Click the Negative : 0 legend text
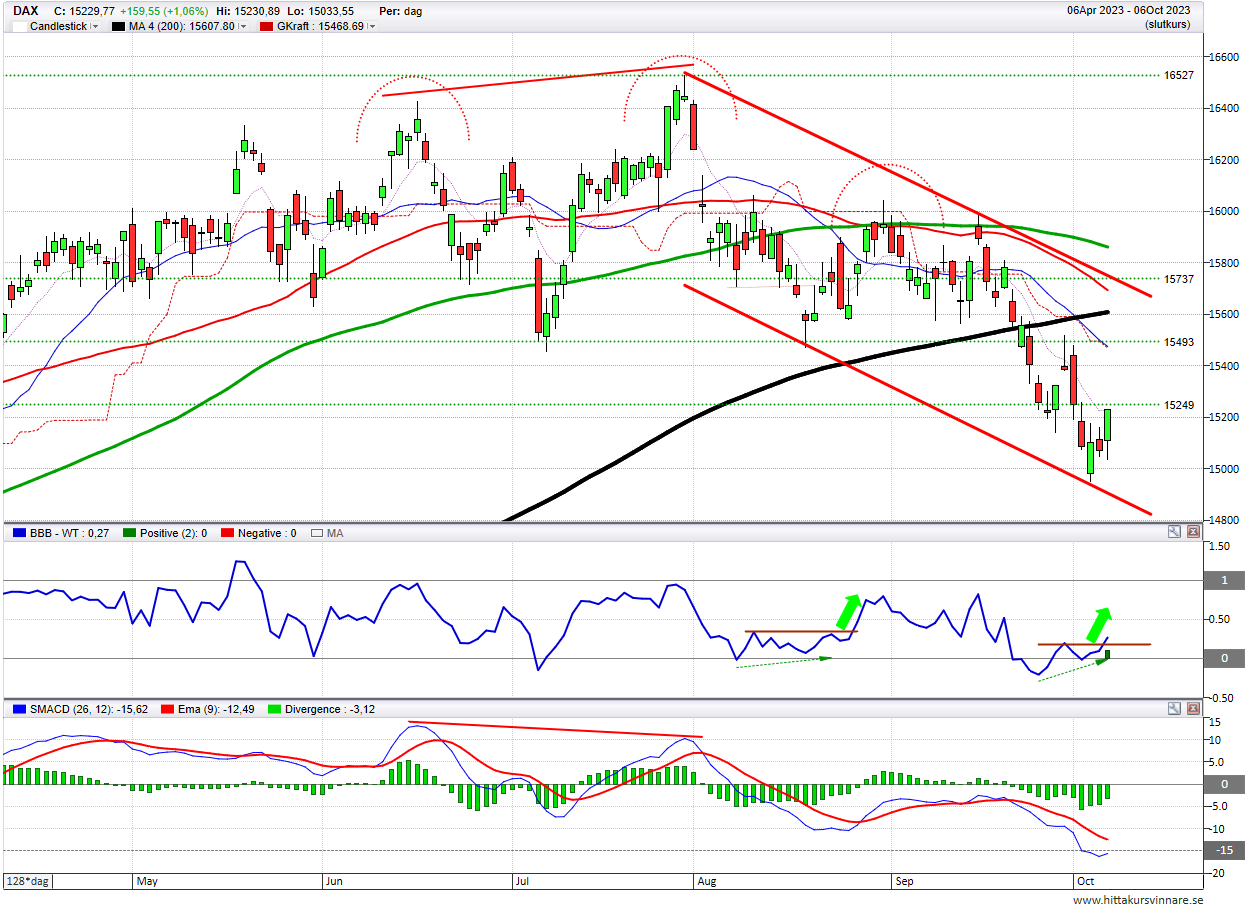The image size is (1248, 905). click(269, 533)
